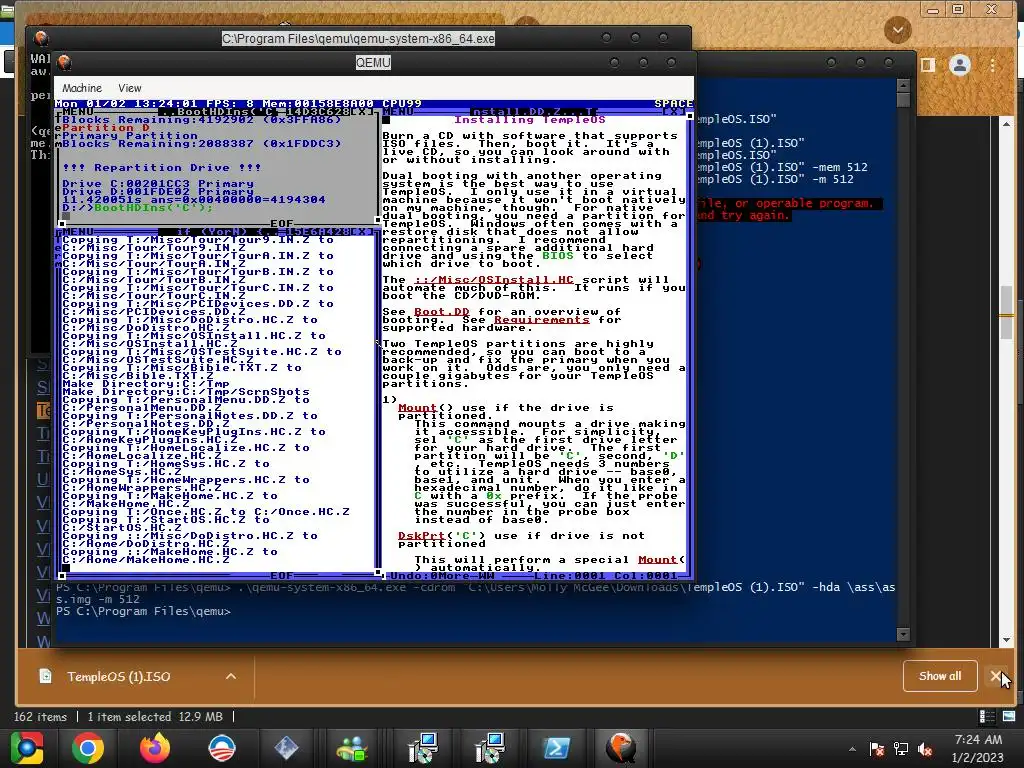Viewport: 1024px width, 768px height.
Task: Open the second installer disc taskbar icon
Action: (490, 748)
